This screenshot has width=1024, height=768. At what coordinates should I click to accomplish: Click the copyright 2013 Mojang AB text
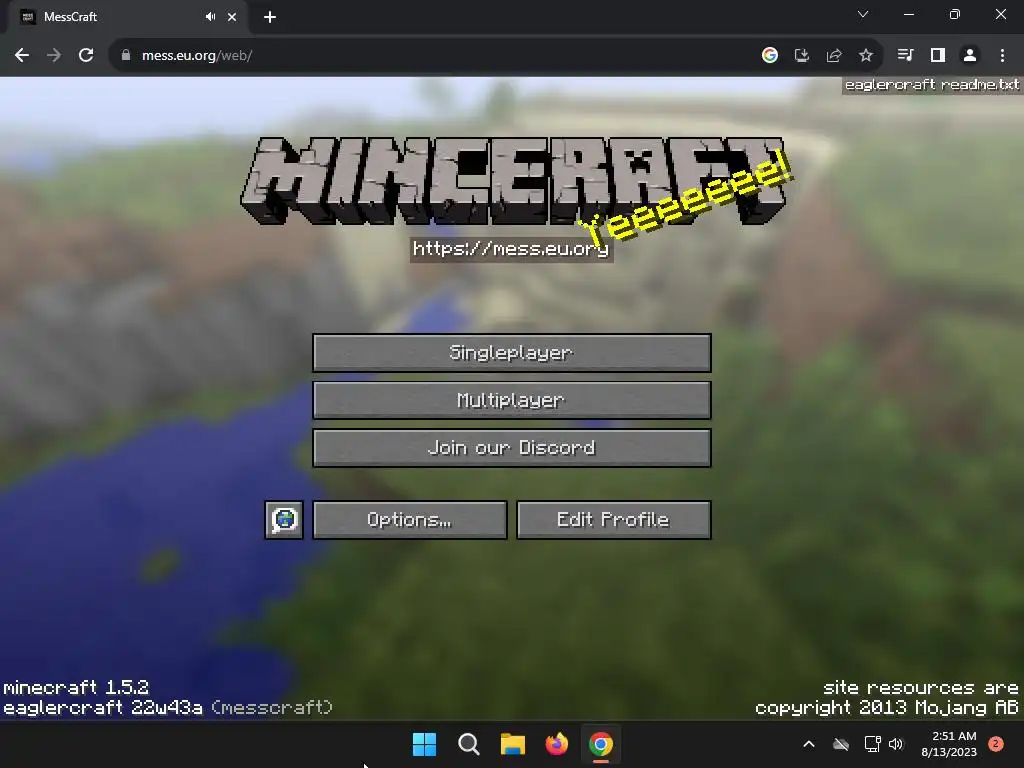tap(887, 707)
